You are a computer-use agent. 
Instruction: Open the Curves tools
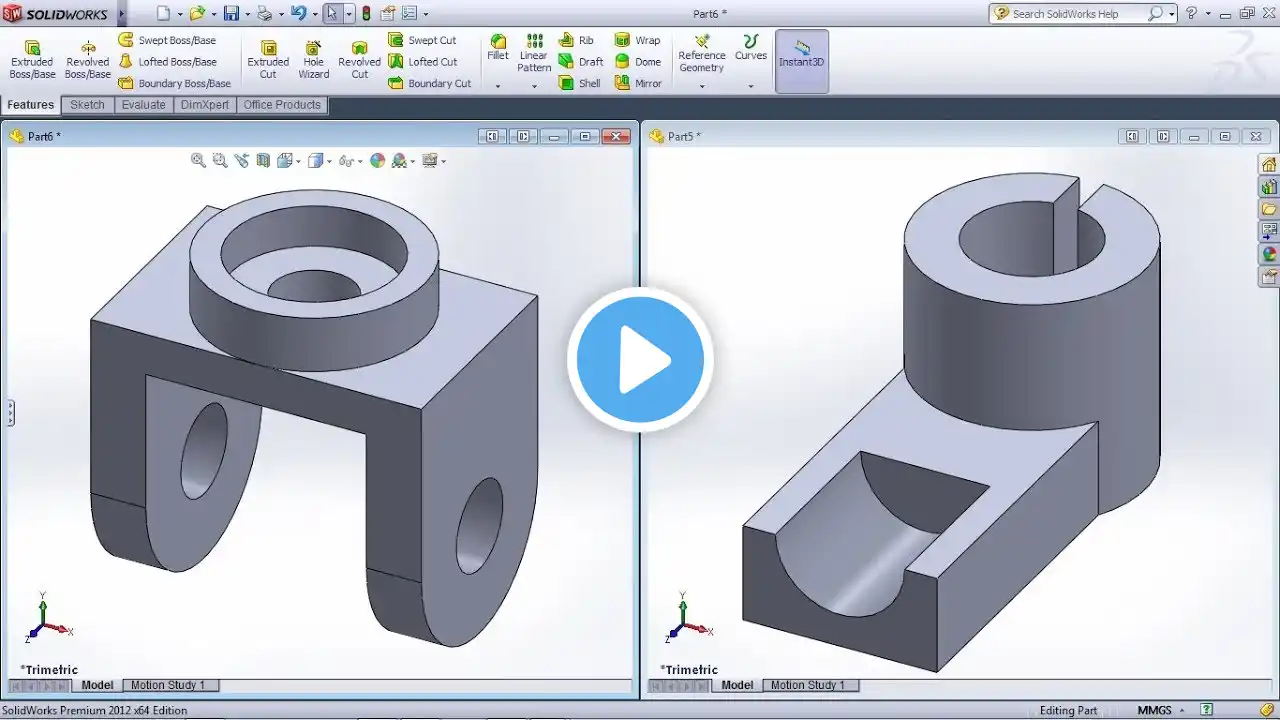click(x=751, y=47)
